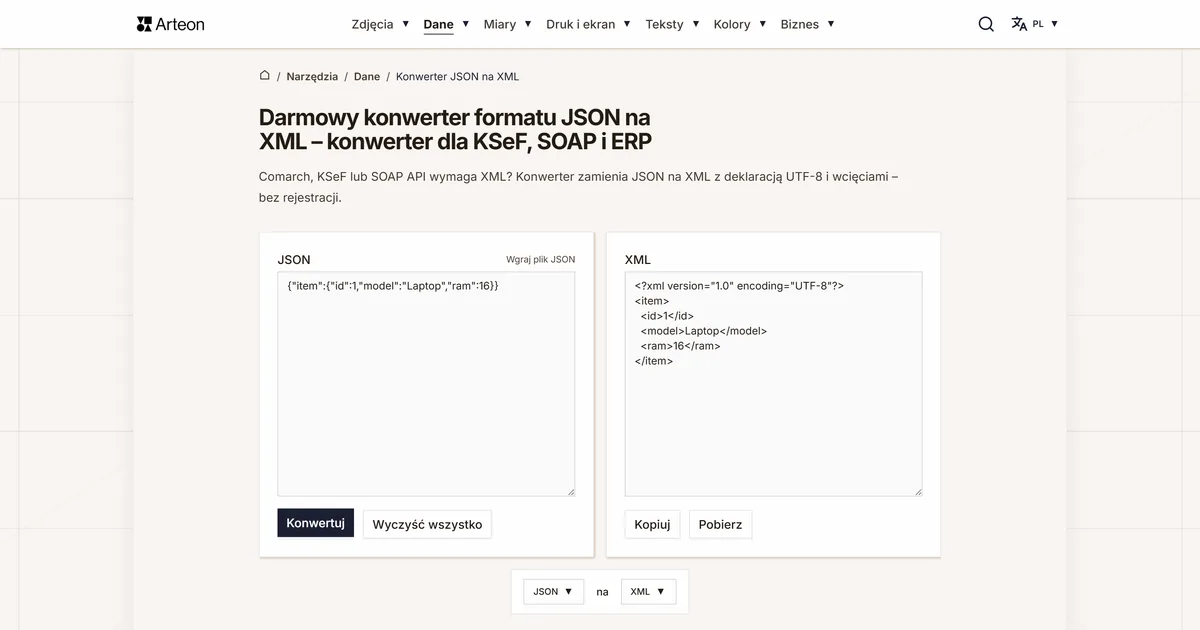Click the xml version declaration line
This screenshot has height=630, width=1200.
pyautogui.click(x=739, y=285)
